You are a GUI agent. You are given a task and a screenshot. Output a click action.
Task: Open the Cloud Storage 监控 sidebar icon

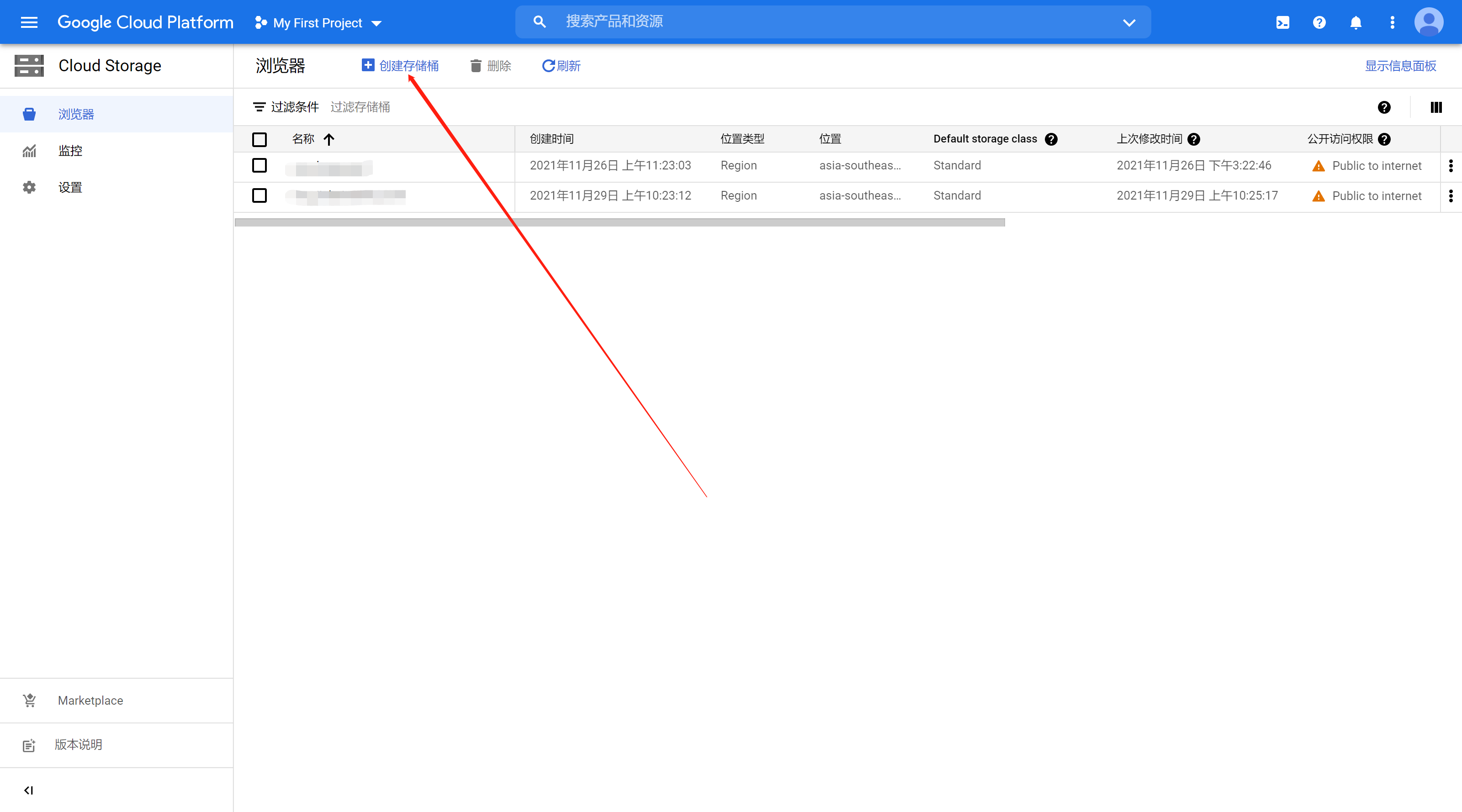[29, 150]
